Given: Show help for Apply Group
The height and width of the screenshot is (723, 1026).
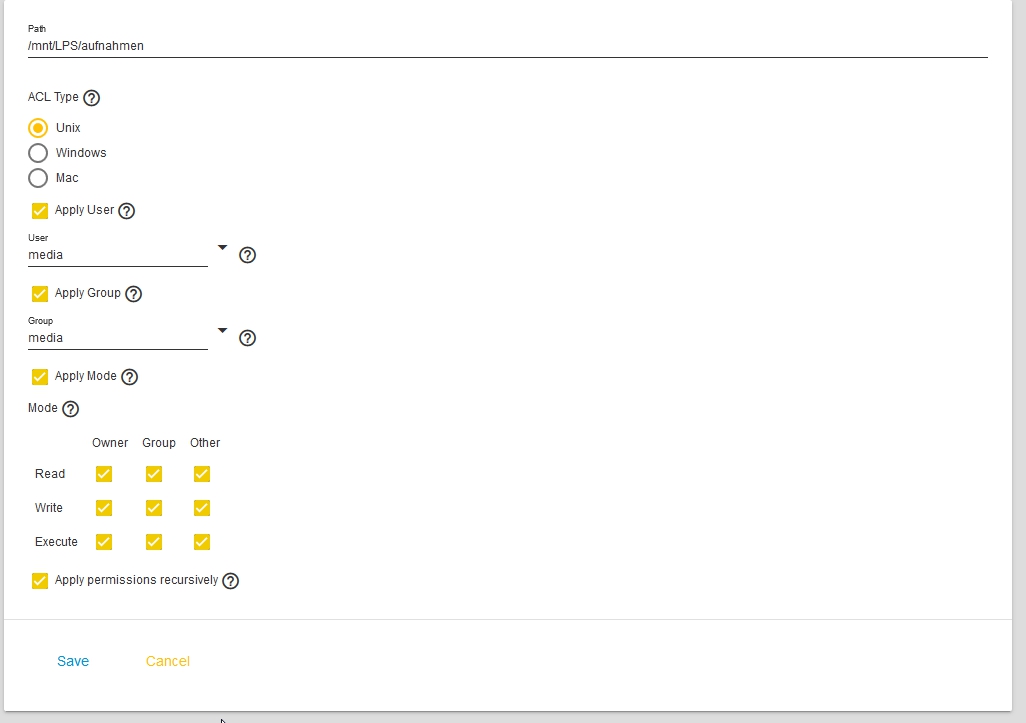Looking at the screenshot, I should click(x=133, y=294).
